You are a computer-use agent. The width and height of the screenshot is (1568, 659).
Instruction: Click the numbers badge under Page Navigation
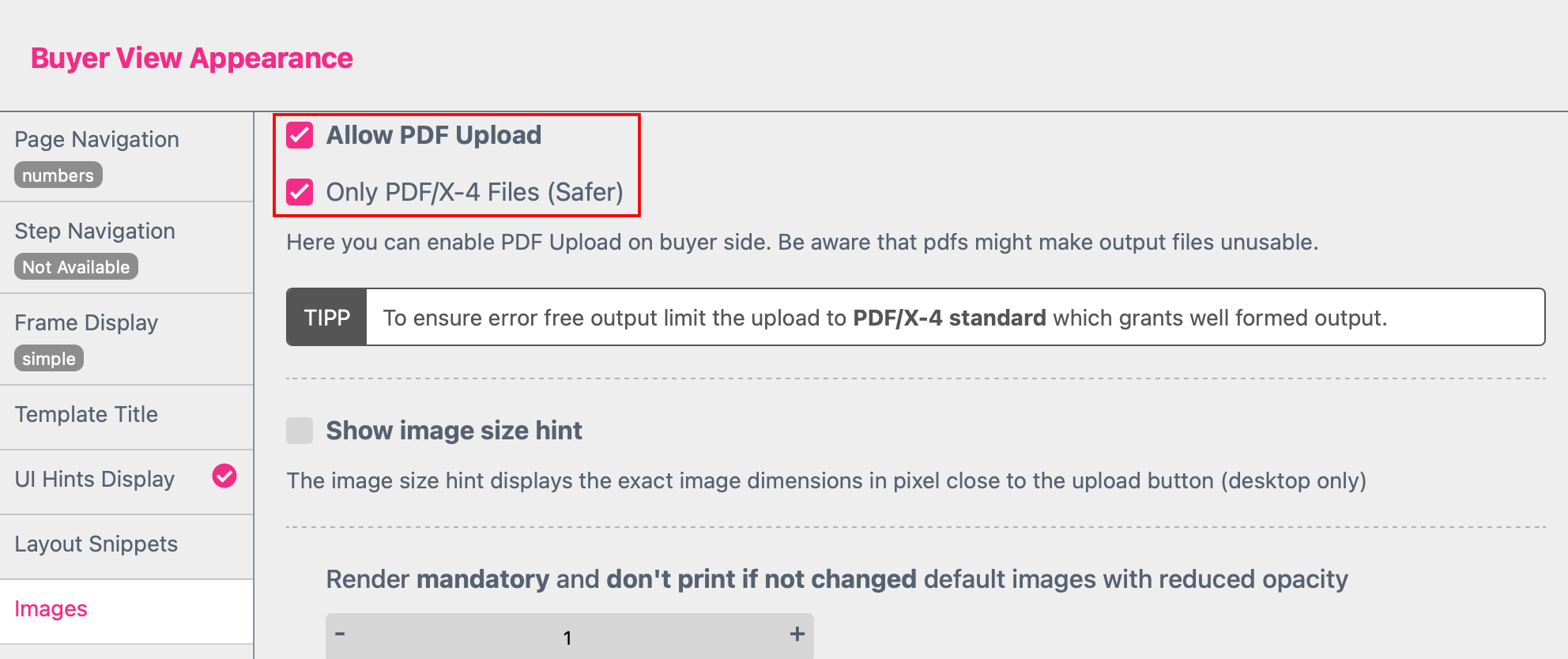click(58, 175)
